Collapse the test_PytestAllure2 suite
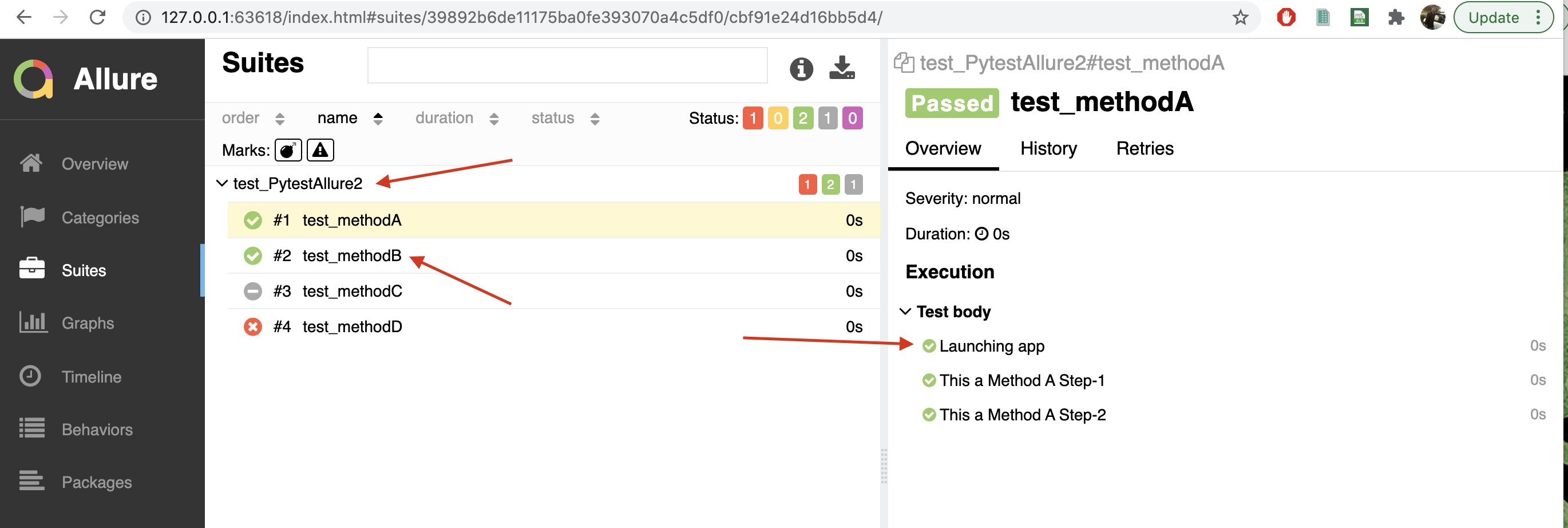 (x=222, y=183)
